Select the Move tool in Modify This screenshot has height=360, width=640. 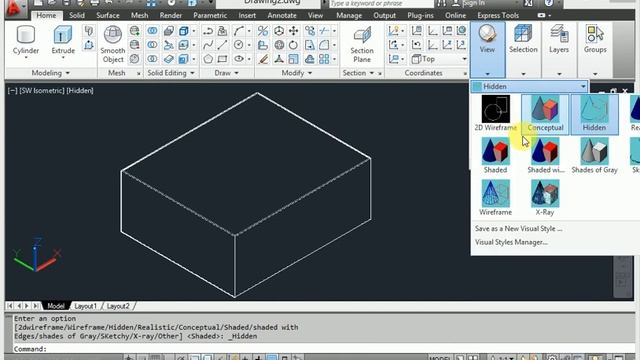pos(293,31)
